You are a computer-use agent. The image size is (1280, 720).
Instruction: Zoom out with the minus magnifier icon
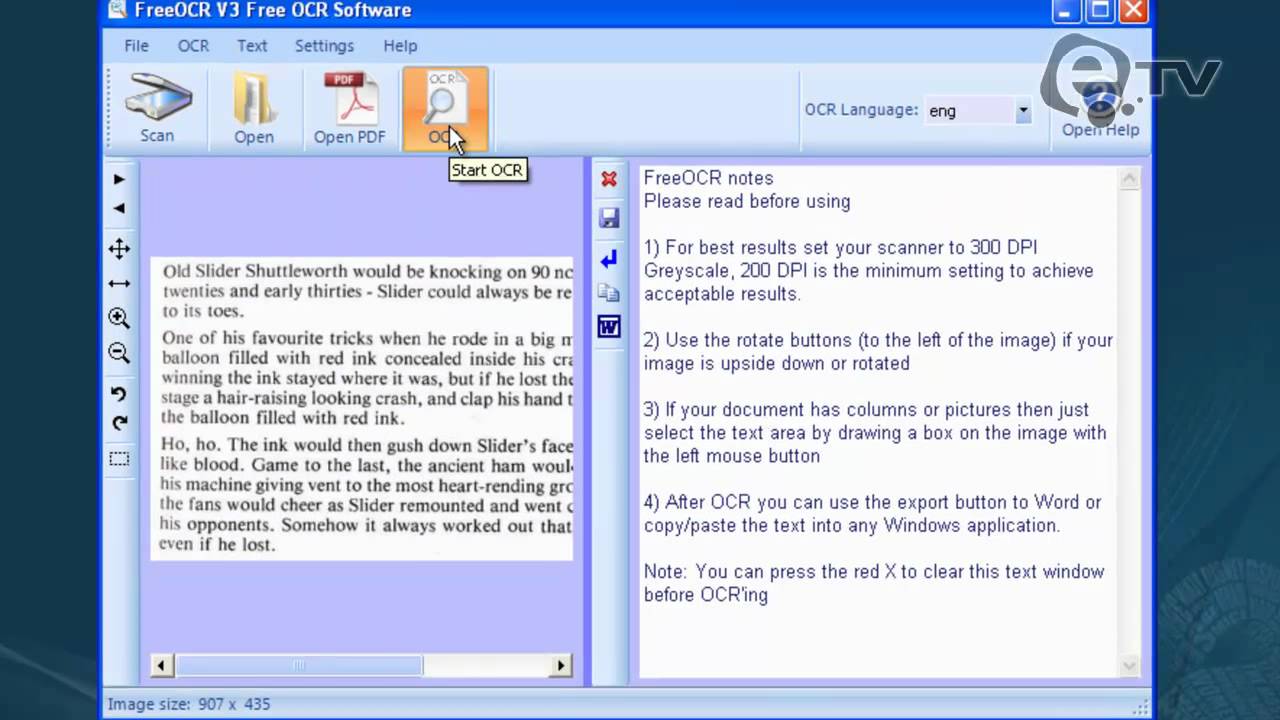(119, 352)
